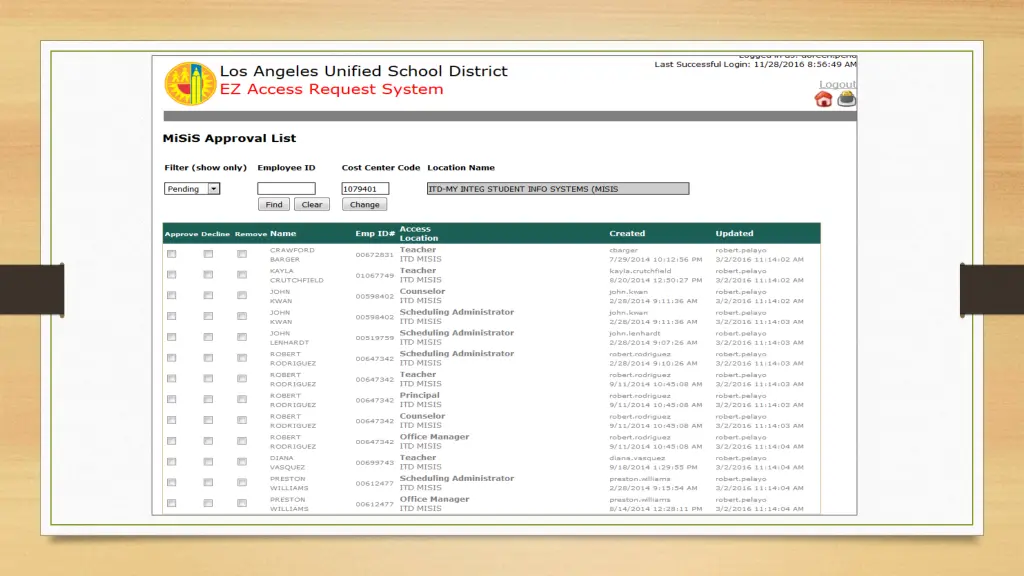1024x576 pixels.
Task: Check Remove for John Kwan Counselor row
Action: coord(242,296)
